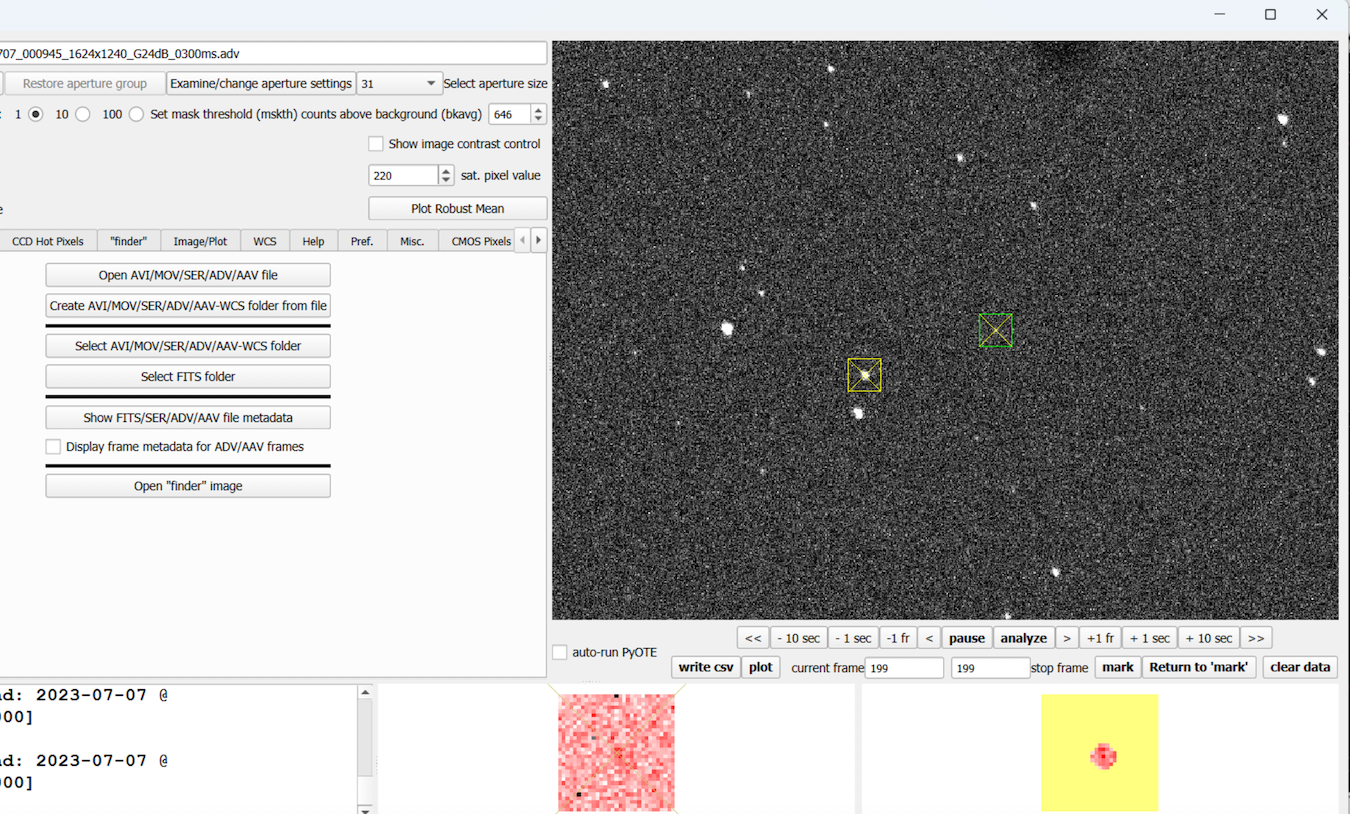Advance one frame with +1 fr
The image size is (1350, 814).
tap(1100, 638)
